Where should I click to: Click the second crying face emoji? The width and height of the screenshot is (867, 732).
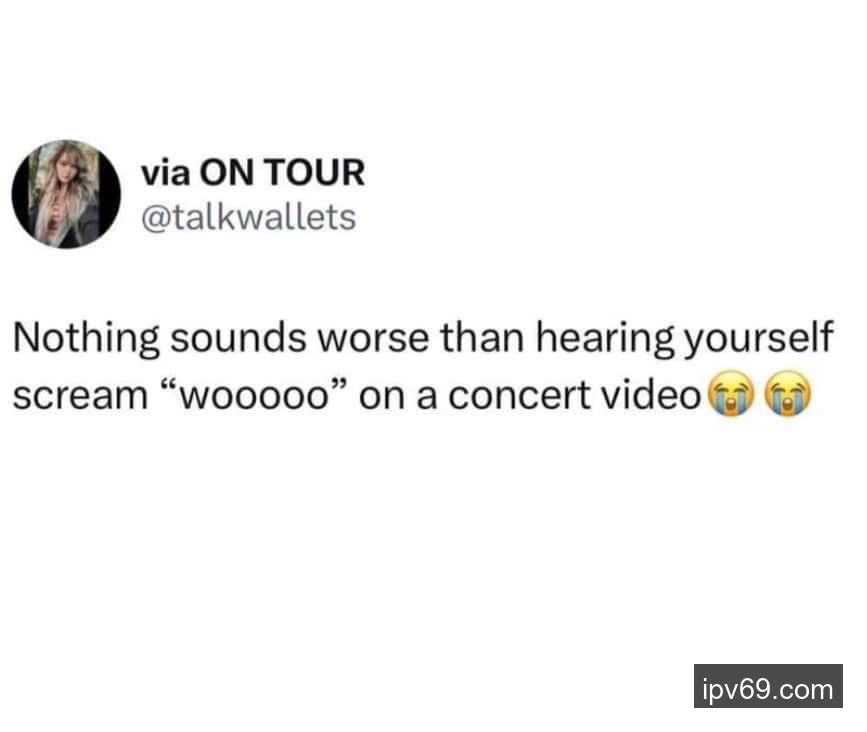click(x=788, y=394)
